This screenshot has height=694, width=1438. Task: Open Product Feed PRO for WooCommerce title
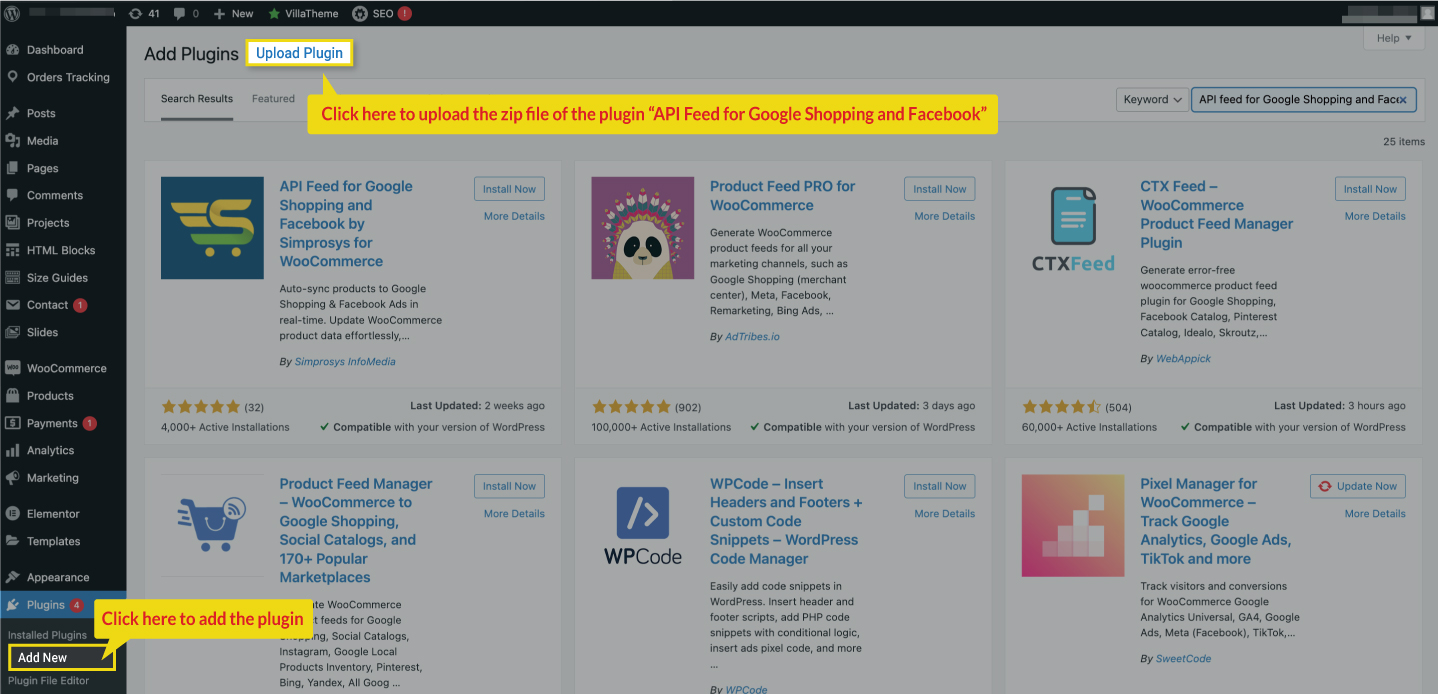[x=783, y=196]
